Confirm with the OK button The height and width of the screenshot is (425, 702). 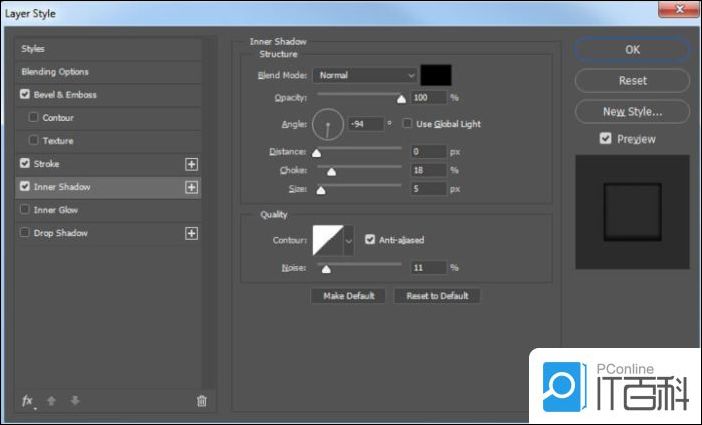632,50
